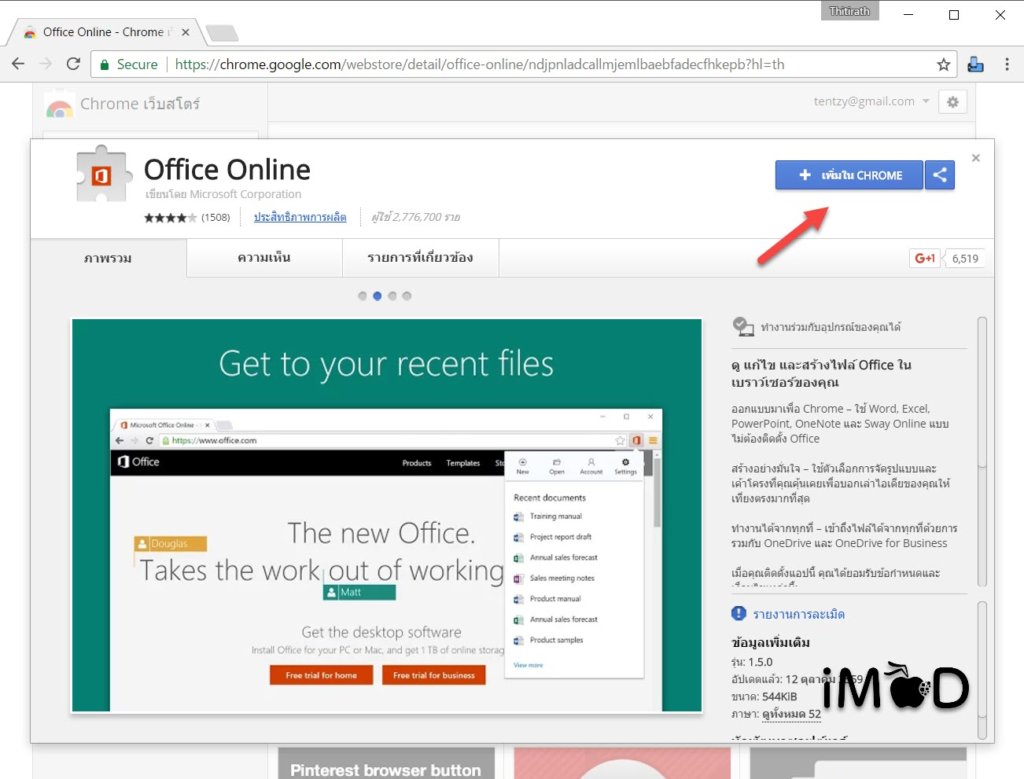
Task: Click the bookmark star in address bar
Action: coord(943,64)
